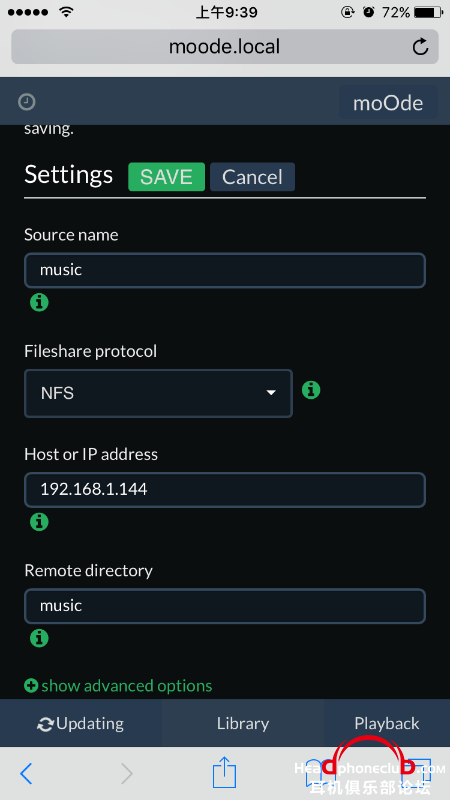Image resolution: width=450 pixels, height=800 pixels.
Task: Click info icon beside Fileshare protocol dropdown
Action: coord(311,390)
